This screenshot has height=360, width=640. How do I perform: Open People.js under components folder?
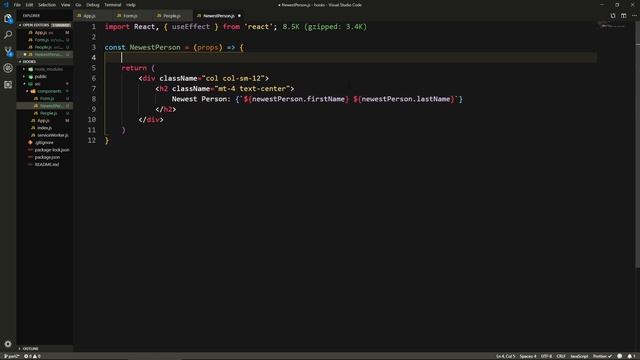(44, 113)
